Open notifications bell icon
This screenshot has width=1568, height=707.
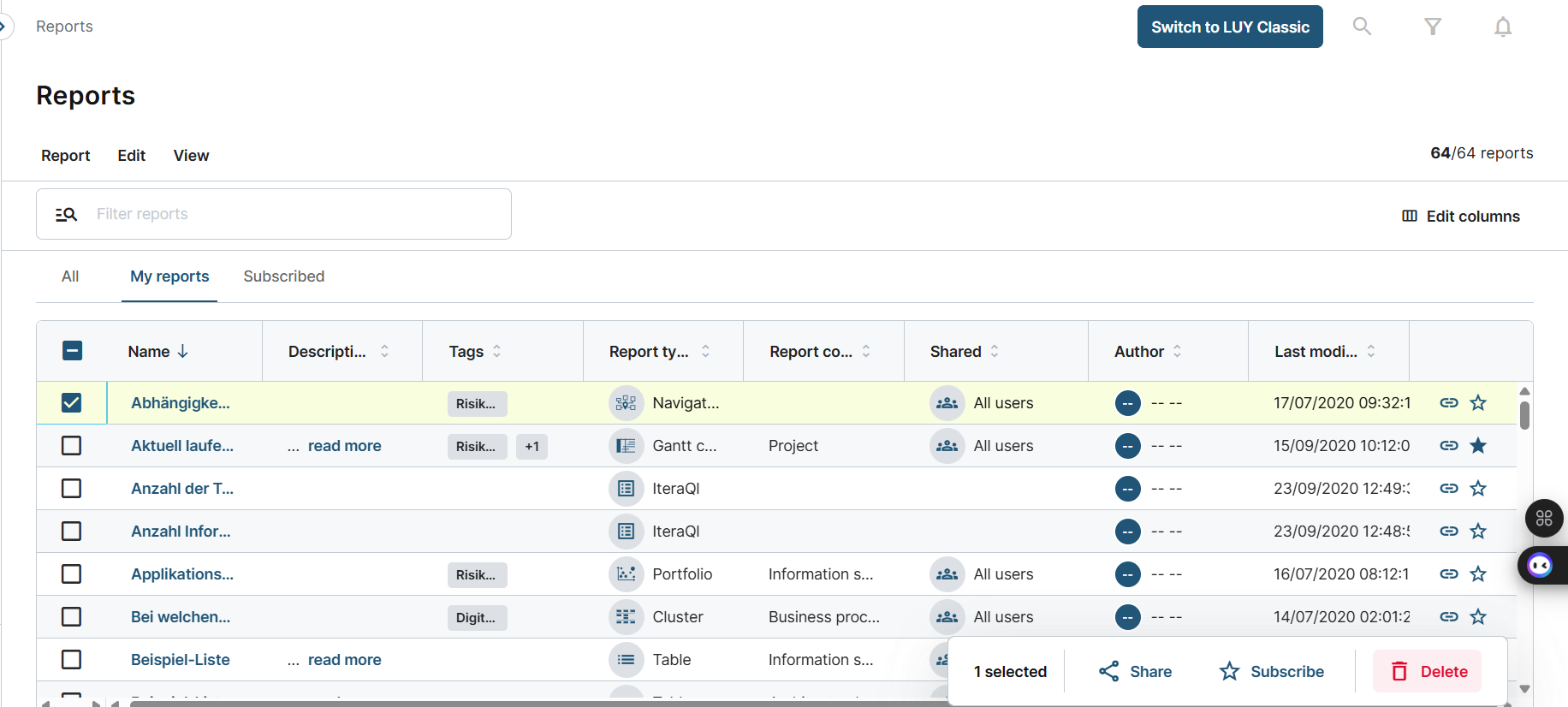click(1502, 27)
